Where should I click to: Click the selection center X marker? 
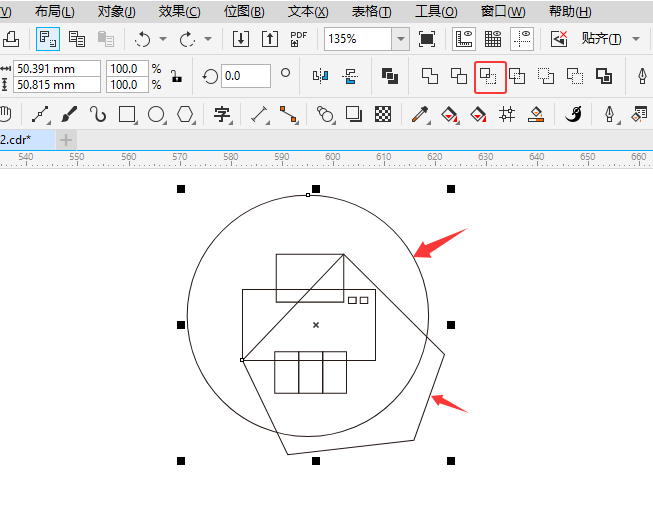[x=316, y=325]
